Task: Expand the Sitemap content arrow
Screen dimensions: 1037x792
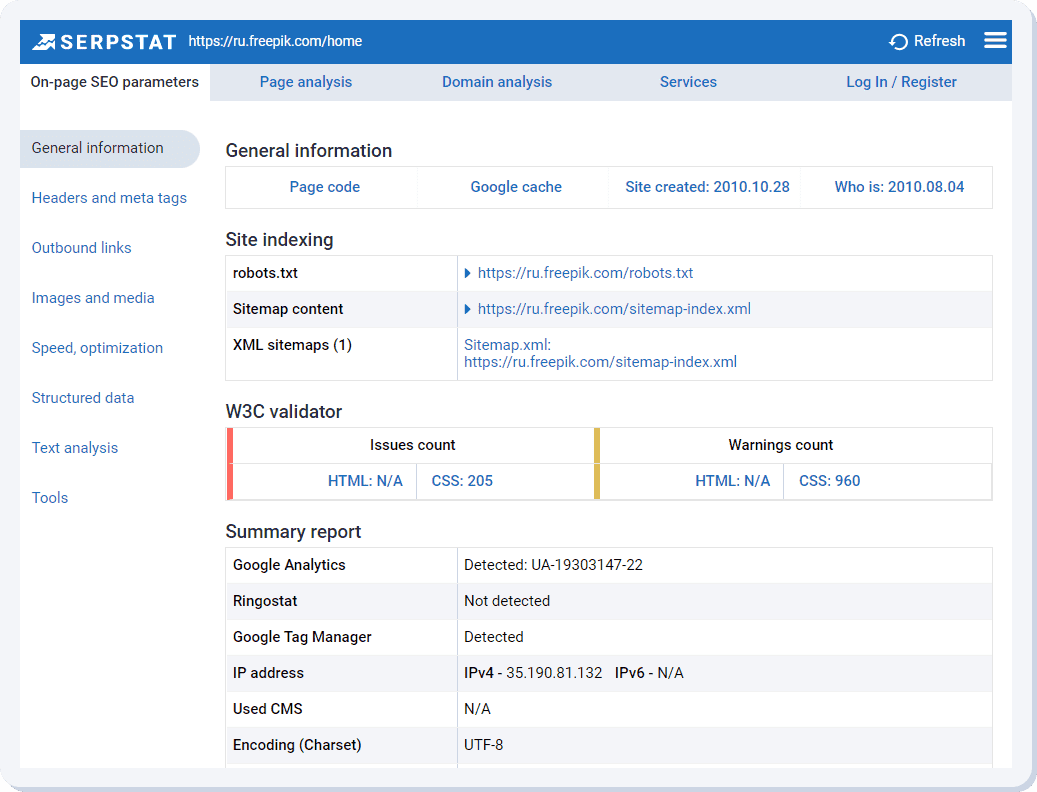Action: pos(468,309)
